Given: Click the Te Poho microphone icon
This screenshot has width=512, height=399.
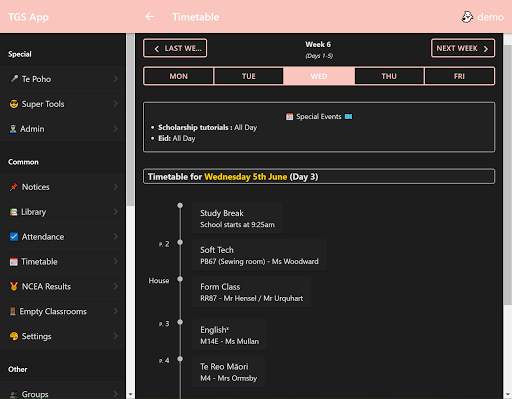Looking at the screenshot, I should (x=14, y=79).
